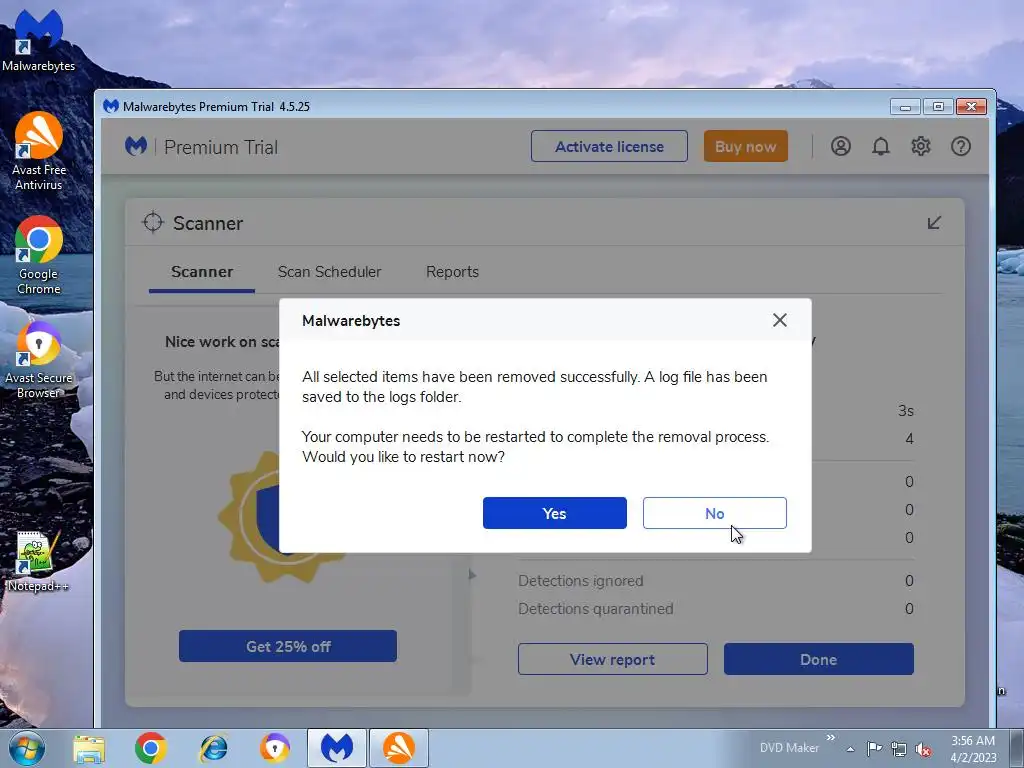Show hidden tray icons arrow
This screenshot has height=768, width=1024.
[x=850, y=749]
